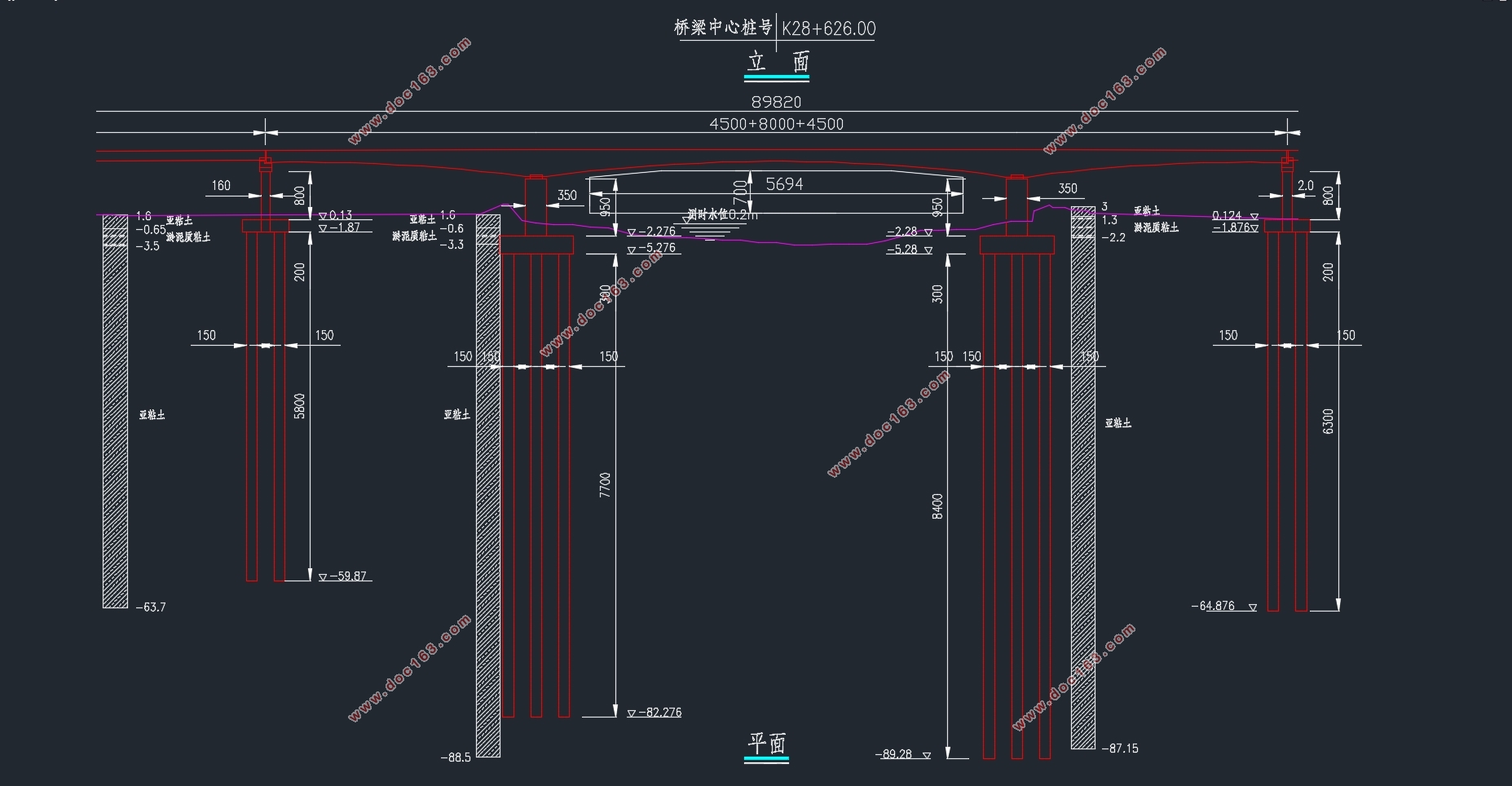Click the K28+626.00 station label

[829, 29]
